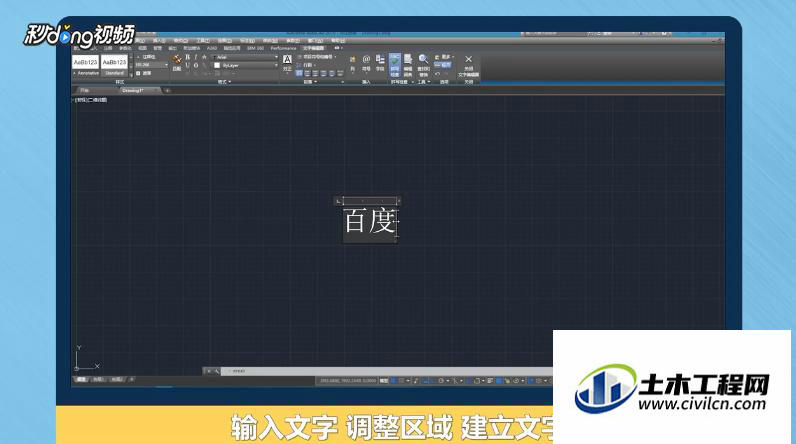Close the Text Editor with X button

(469, 59)
